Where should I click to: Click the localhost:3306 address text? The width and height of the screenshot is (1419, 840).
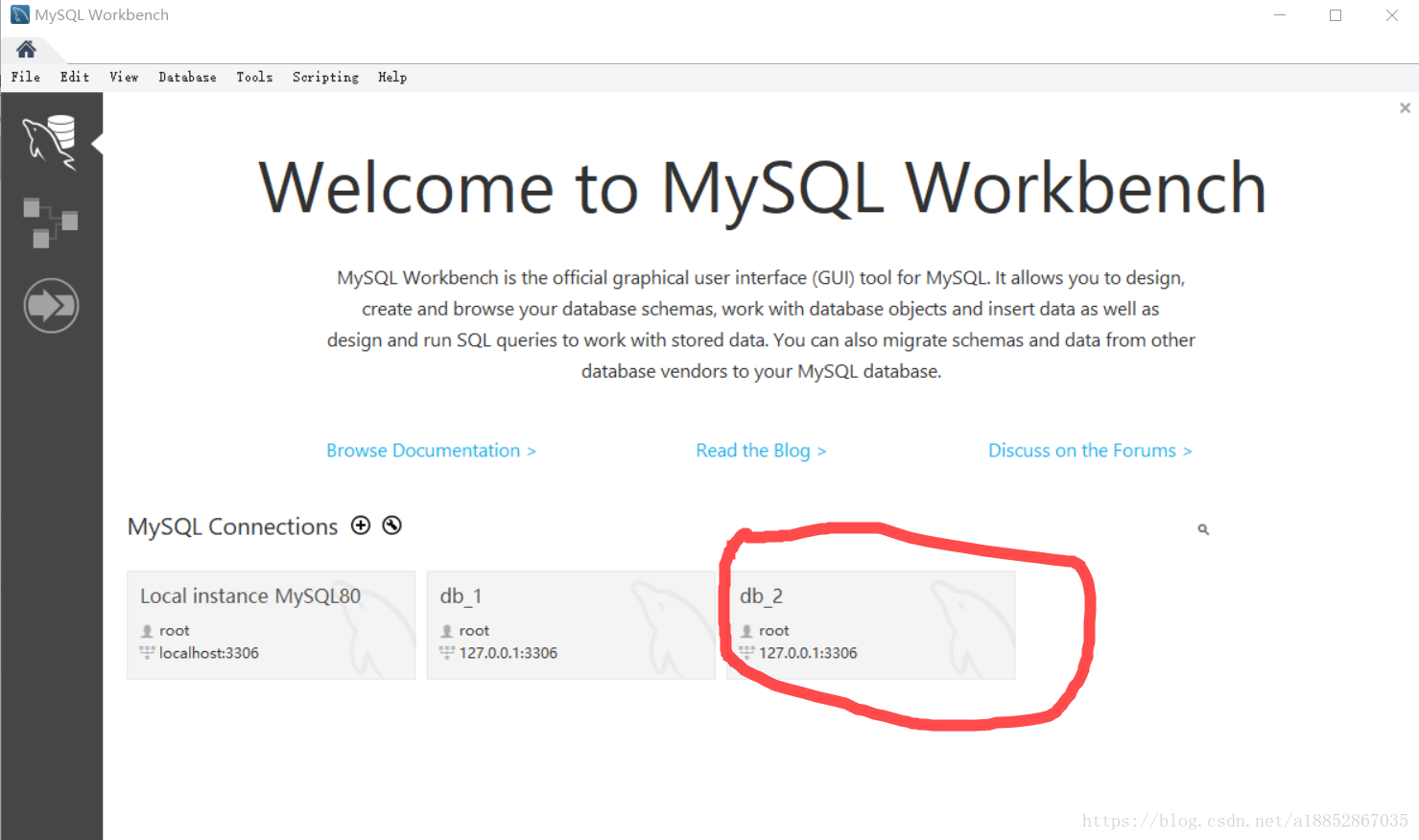209,653
